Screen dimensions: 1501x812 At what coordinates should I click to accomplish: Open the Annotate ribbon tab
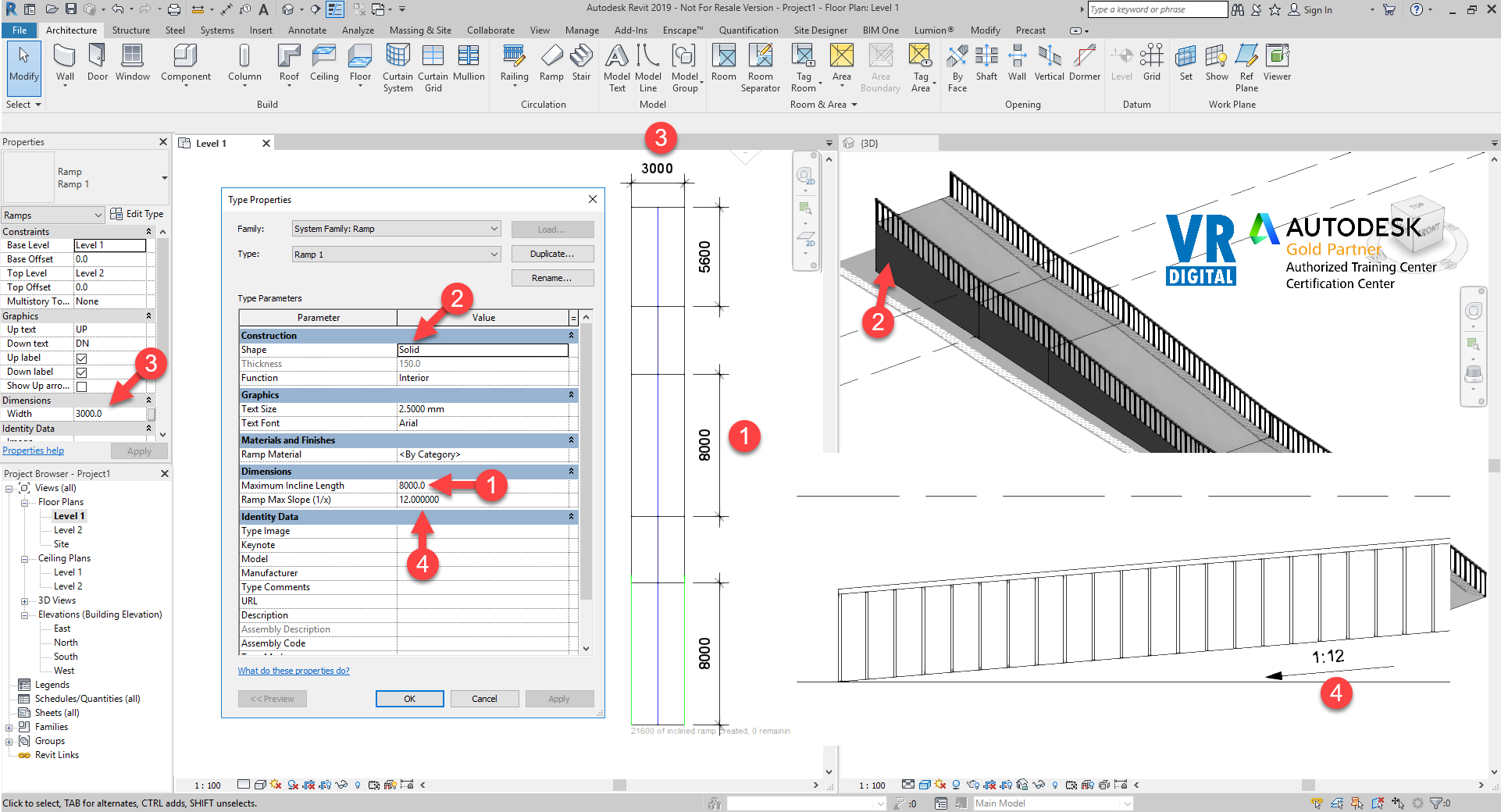[x=307, y=30]
